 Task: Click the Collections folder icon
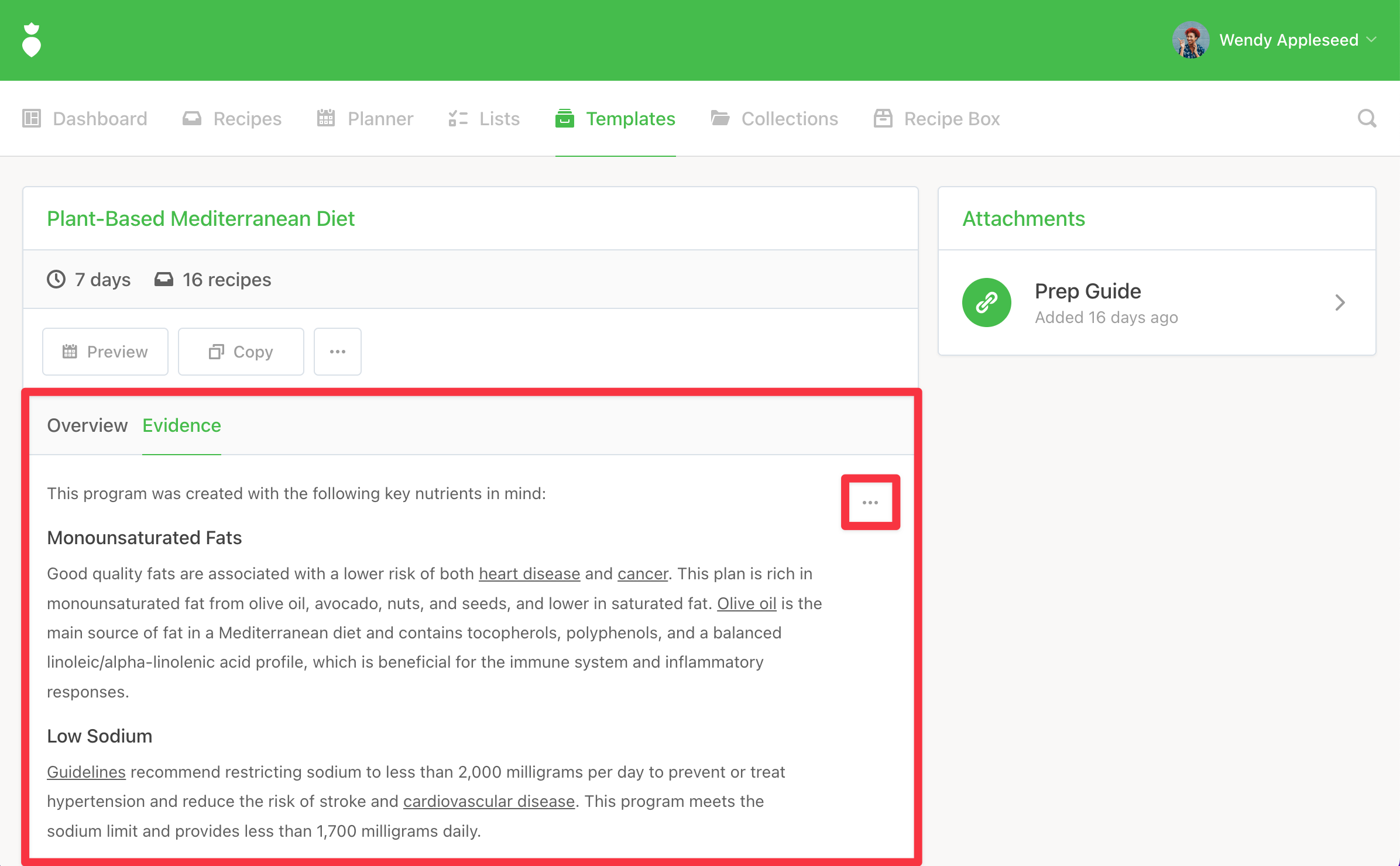tap(720, 119)
